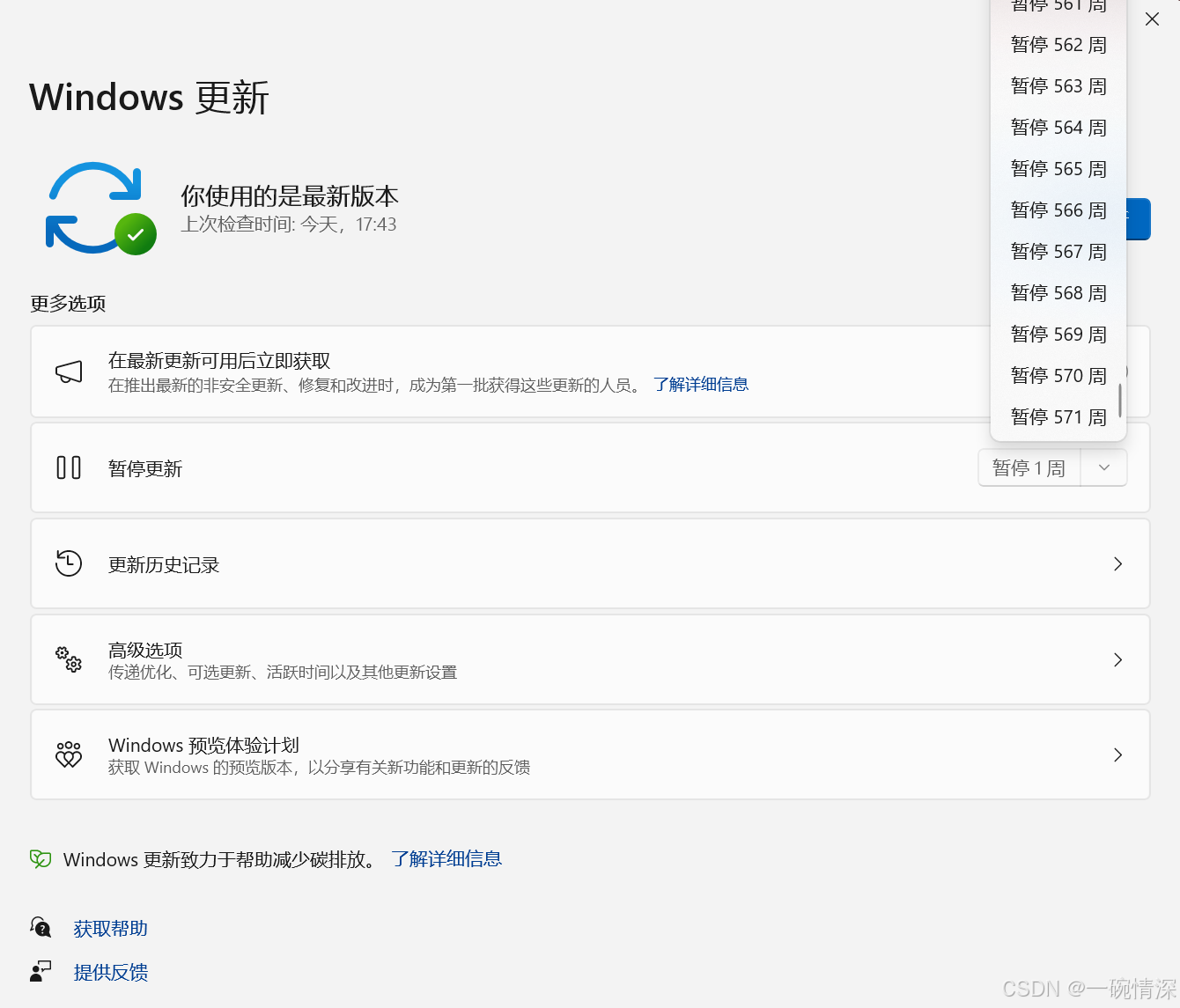The height and width of the screenshot is (1008, 1180).
Task: Choose 暂停 570 周 entry
Action: click(1058, 376)
